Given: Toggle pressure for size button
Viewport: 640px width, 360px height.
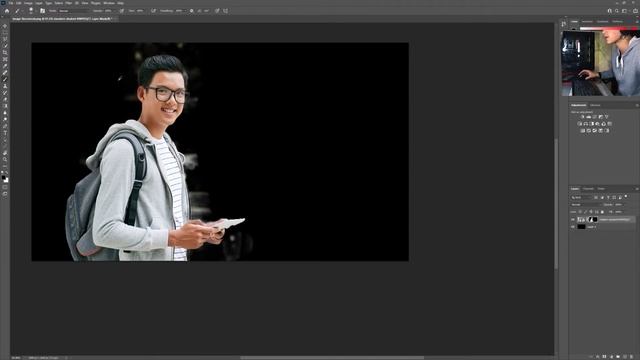Looking at the screenshot, I should [217, 11].
